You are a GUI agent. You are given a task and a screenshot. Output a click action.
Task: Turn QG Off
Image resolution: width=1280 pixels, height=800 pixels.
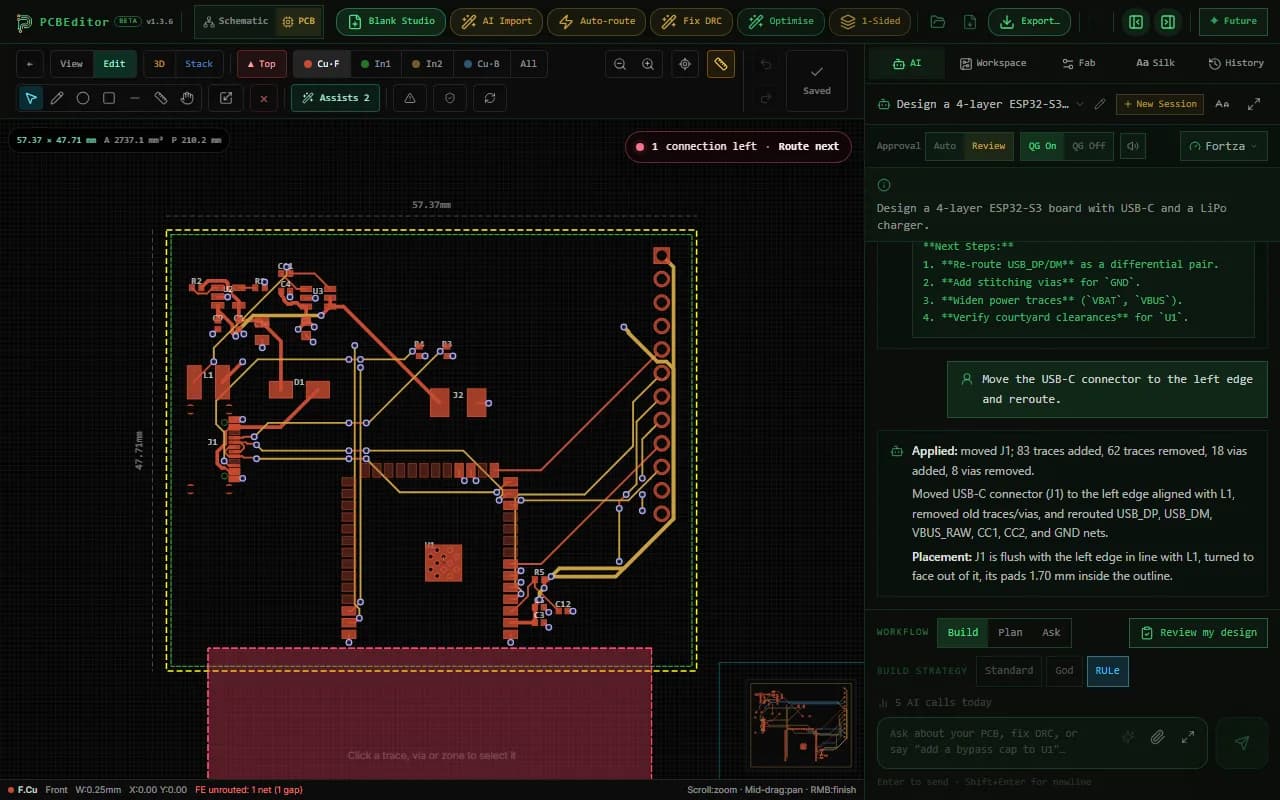(x=1089, y=146)
